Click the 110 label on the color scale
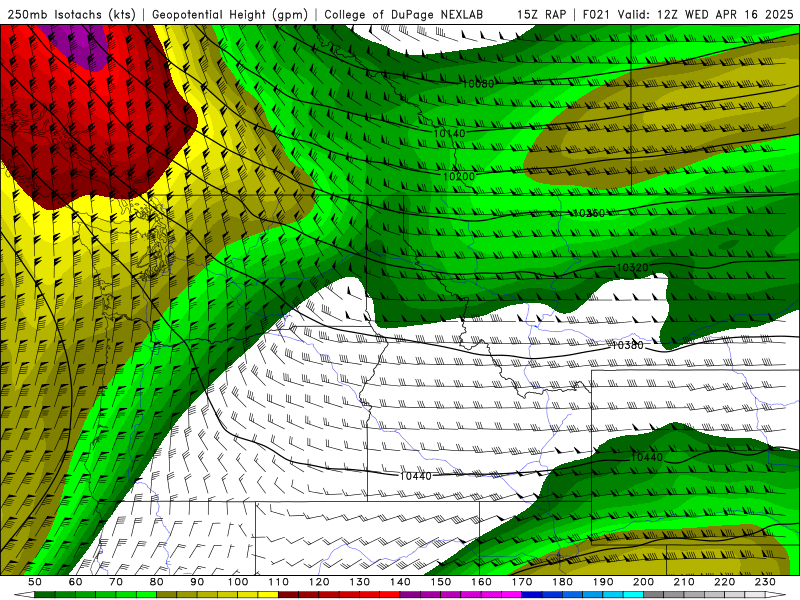The width and height of the screenshot is (800, 600). point(279,582)
